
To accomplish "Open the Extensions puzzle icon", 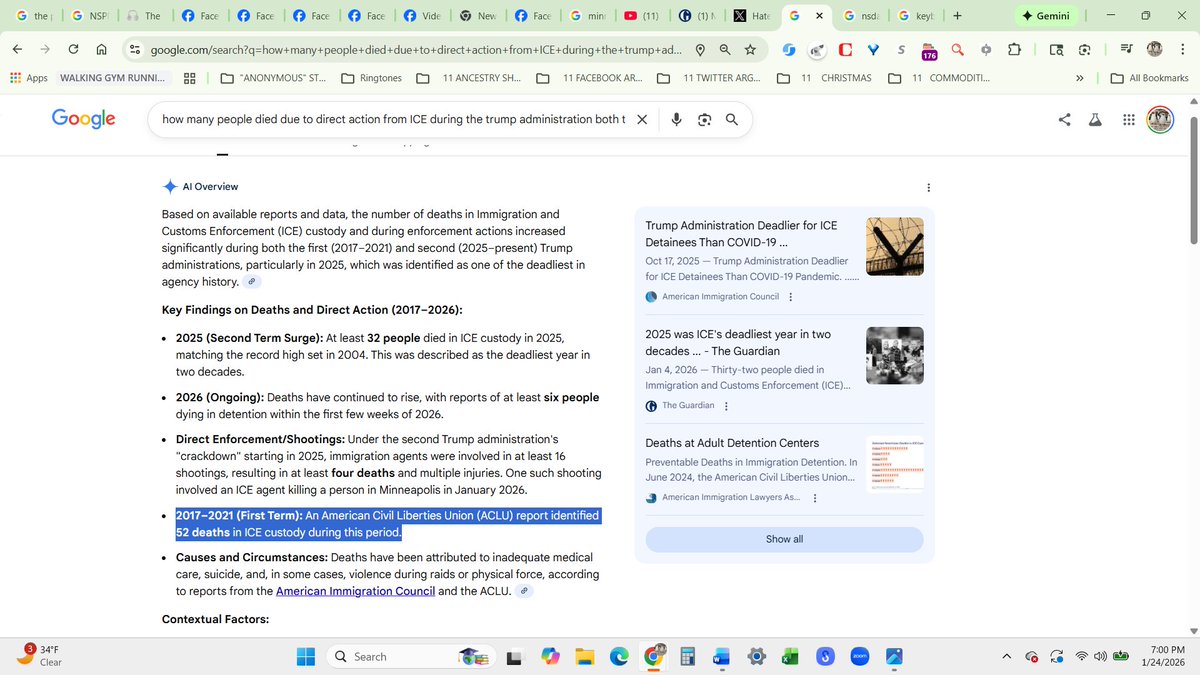I will [x=1015, y=49].
